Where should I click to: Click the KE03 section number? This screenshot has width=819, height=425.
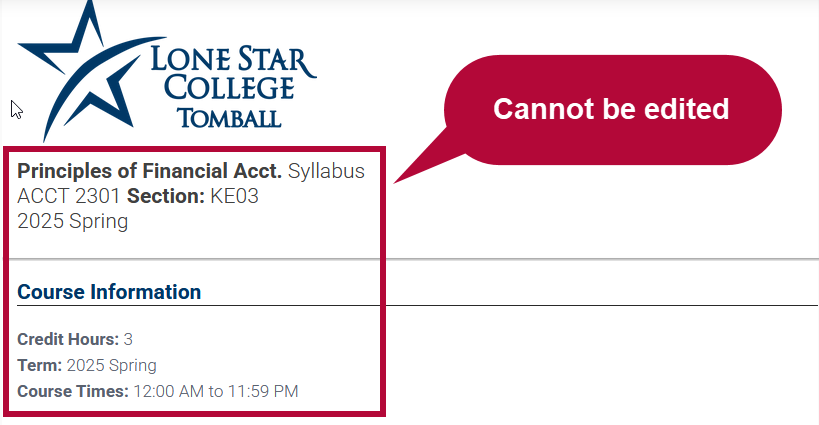coord(235,196)
